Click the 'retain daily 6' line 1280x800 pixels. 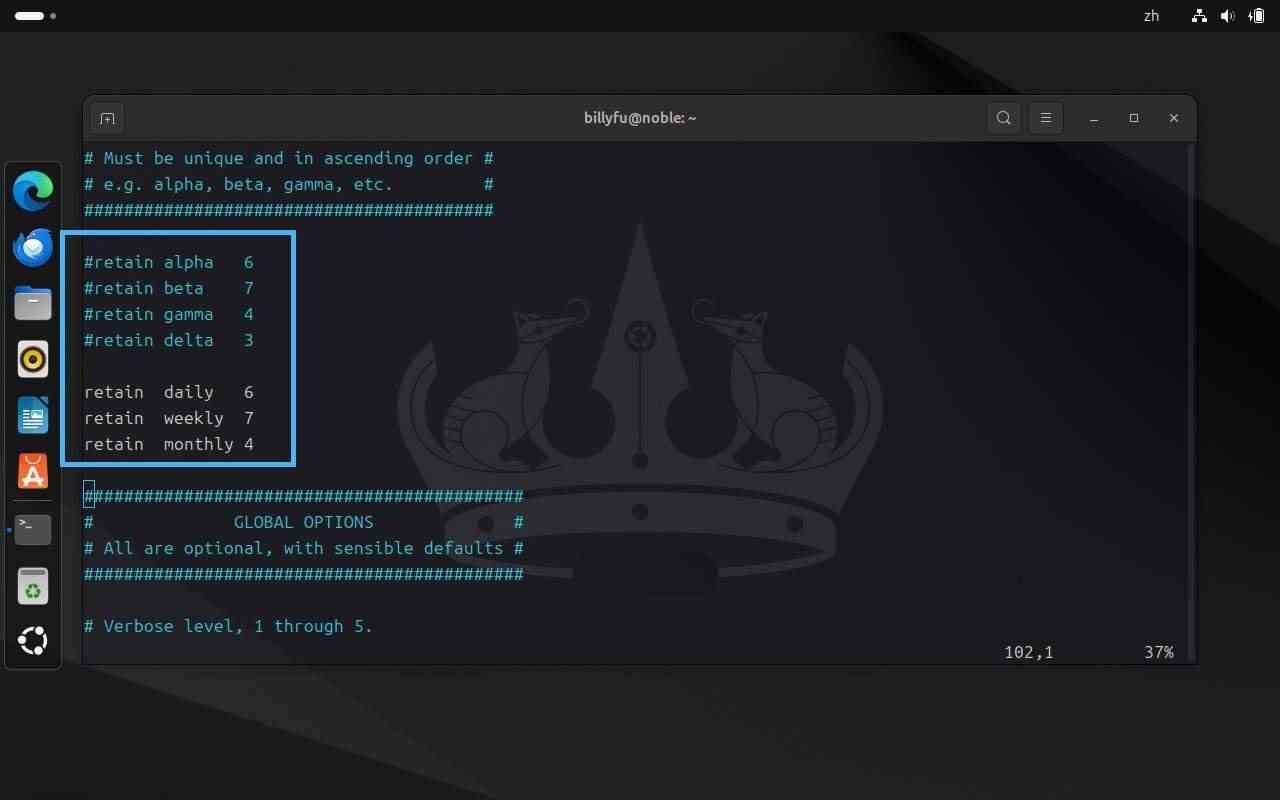(x=169, y=392)
